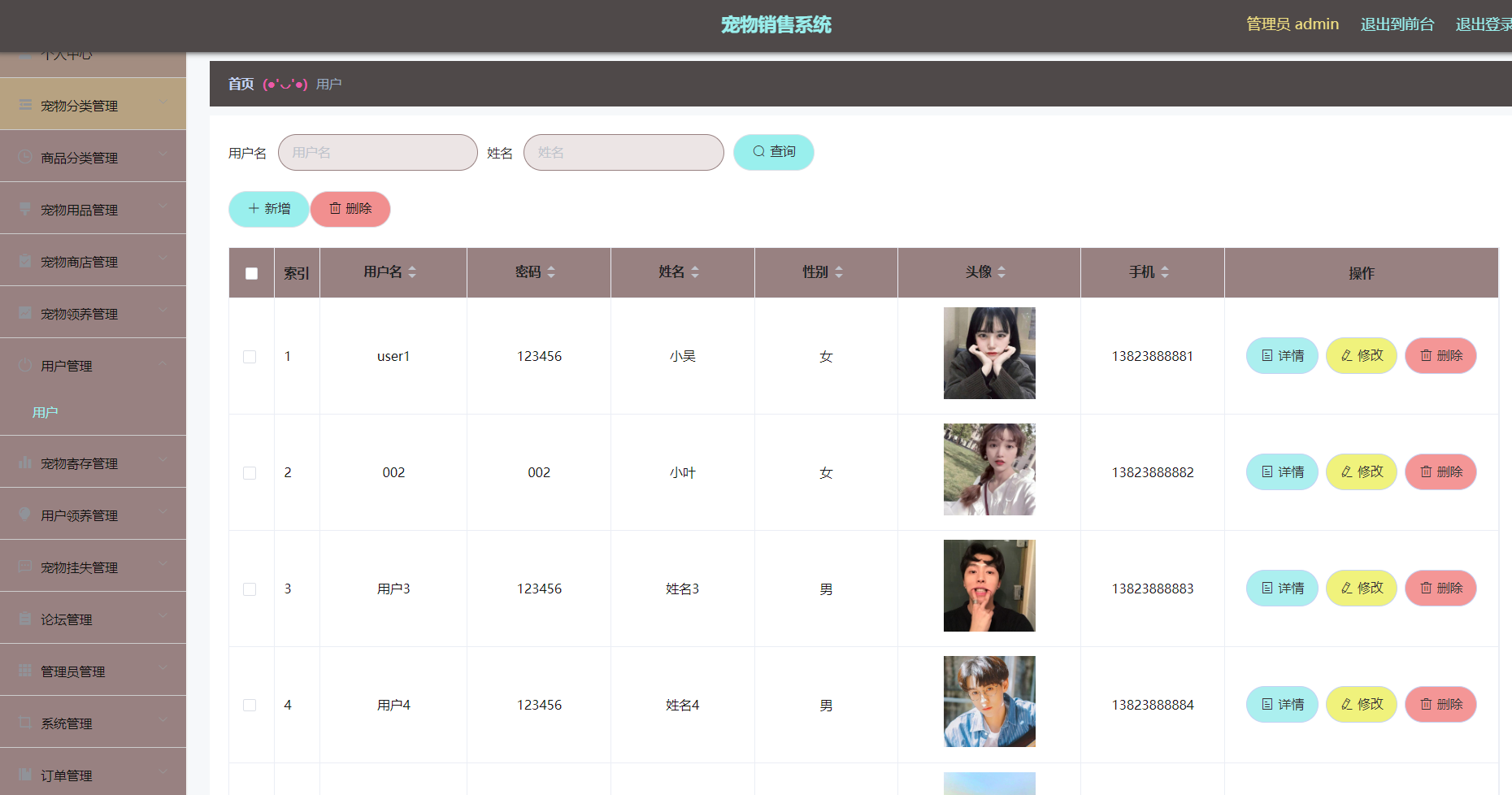Check the checkbox for row 用户4
Image resolution: width=1512 pixels, height=795 pixels.
click(250, 706)
